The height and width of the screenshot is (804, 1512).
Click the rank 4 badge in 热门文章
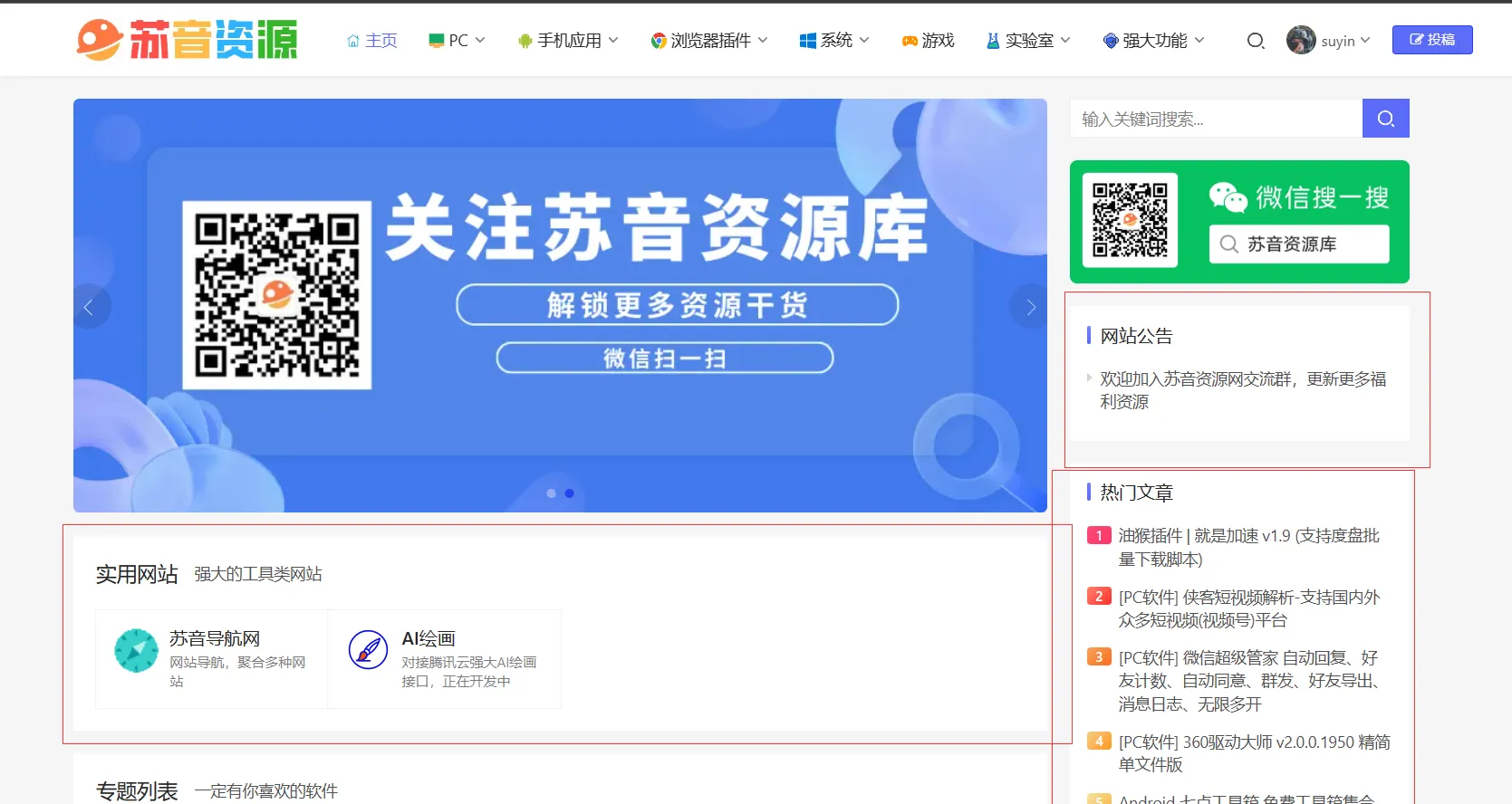(1099, 741)
